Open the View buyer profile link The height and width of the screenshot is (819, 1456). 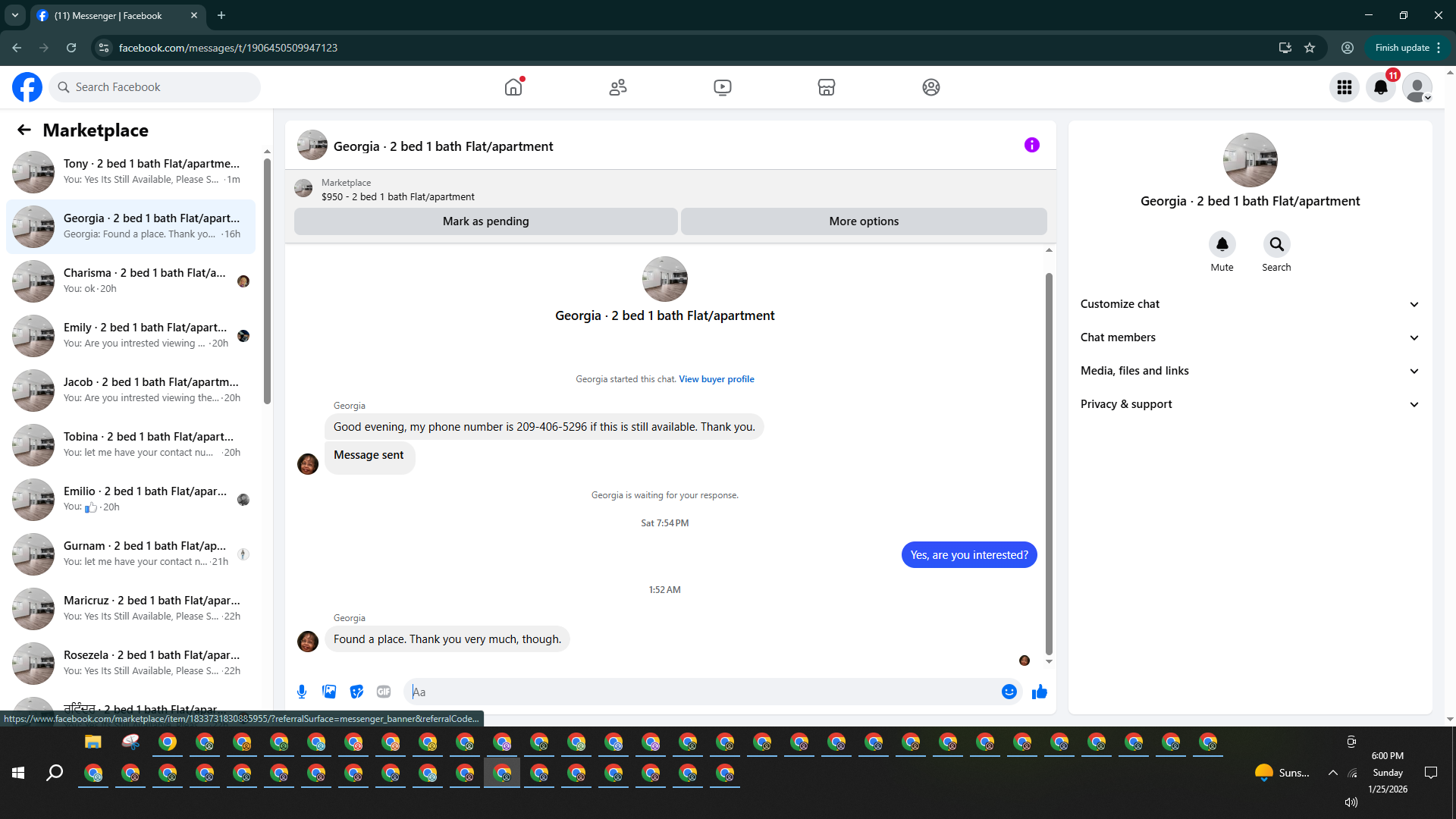pyautogui.click(x=717, y=379)
